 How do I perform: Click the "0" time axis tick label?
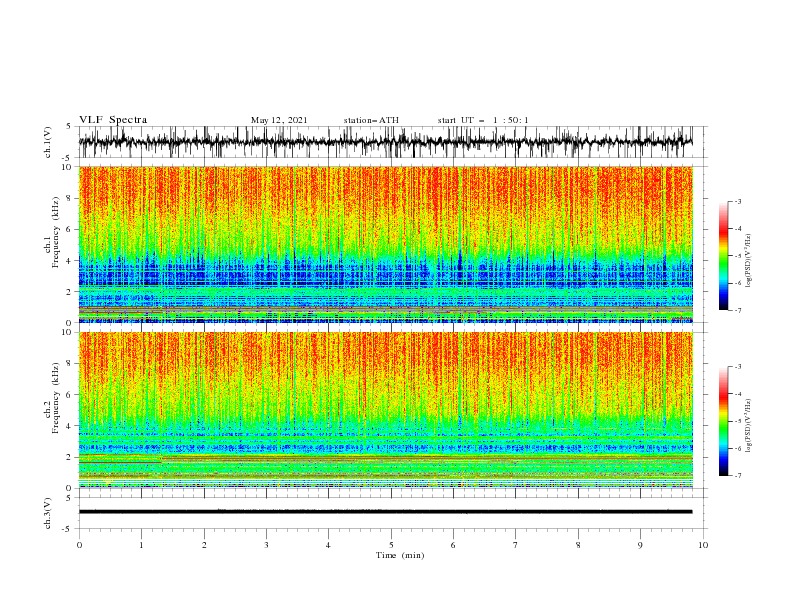79,545
